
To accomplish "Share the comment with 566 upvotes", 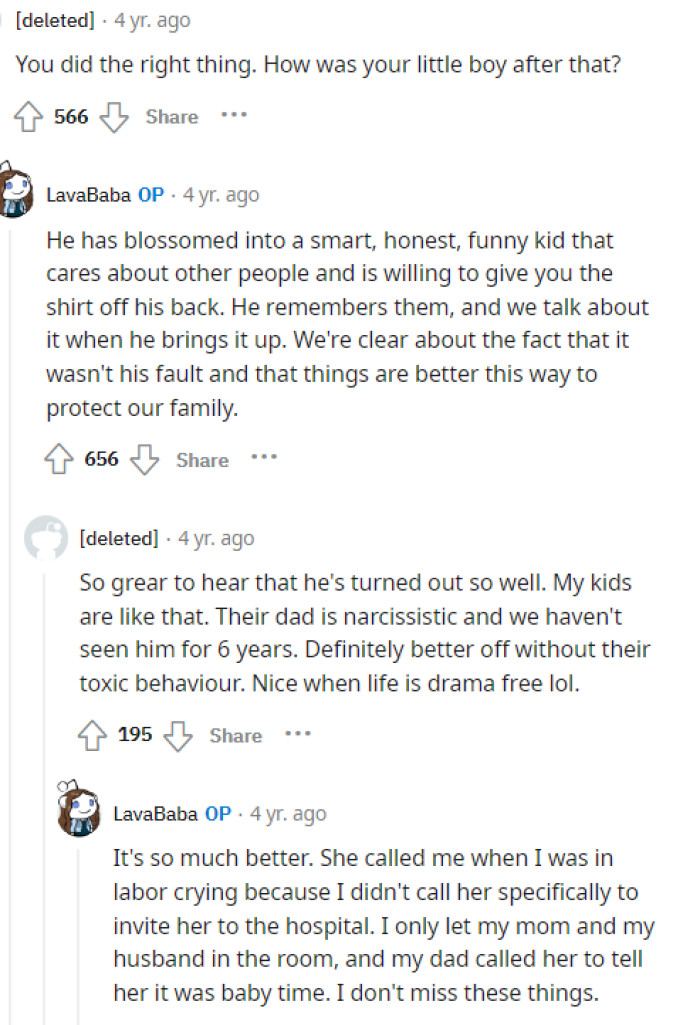I will tap(170, 116).
